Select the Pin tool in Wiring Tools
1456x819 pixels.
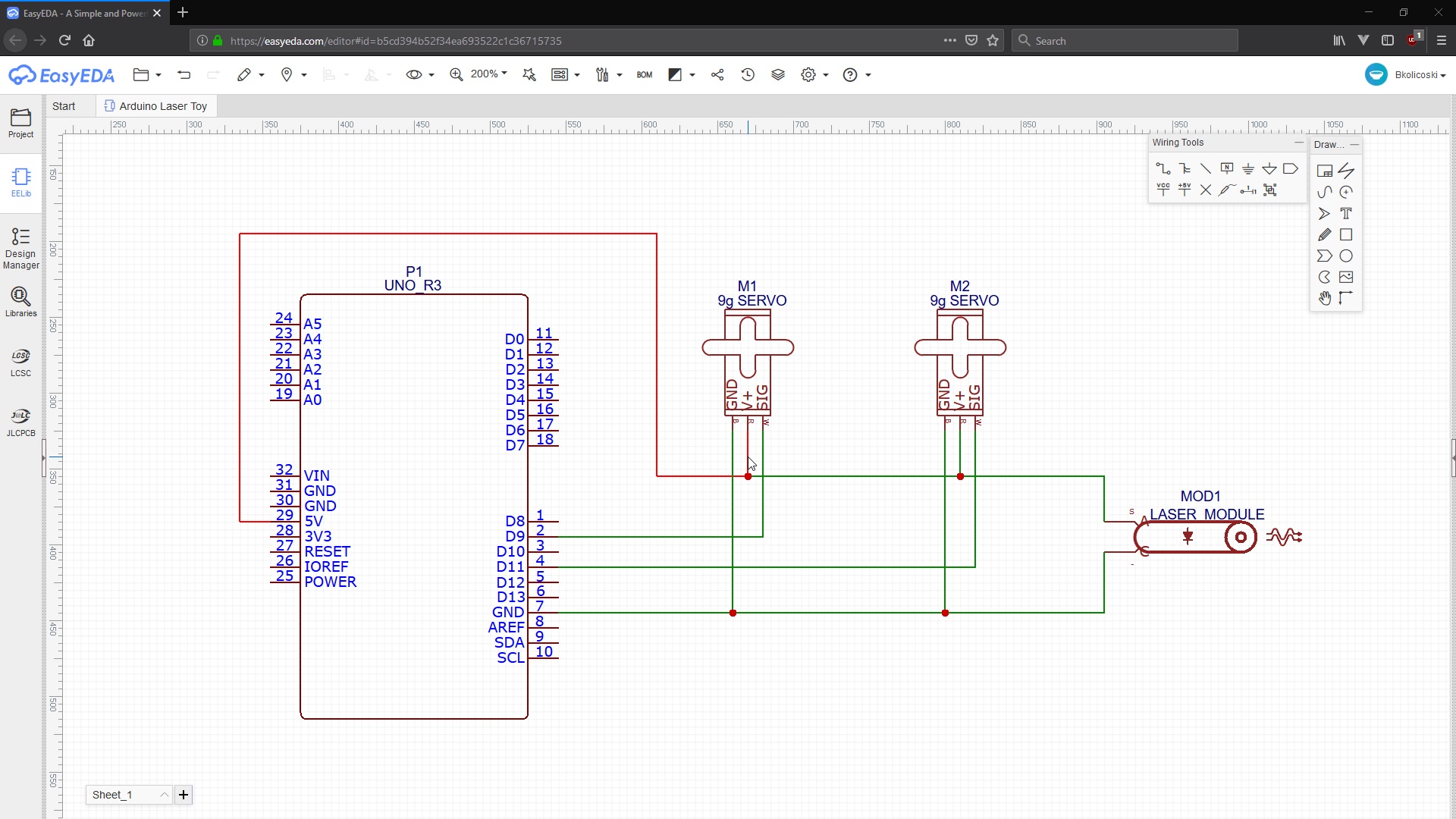point(1248,190)
